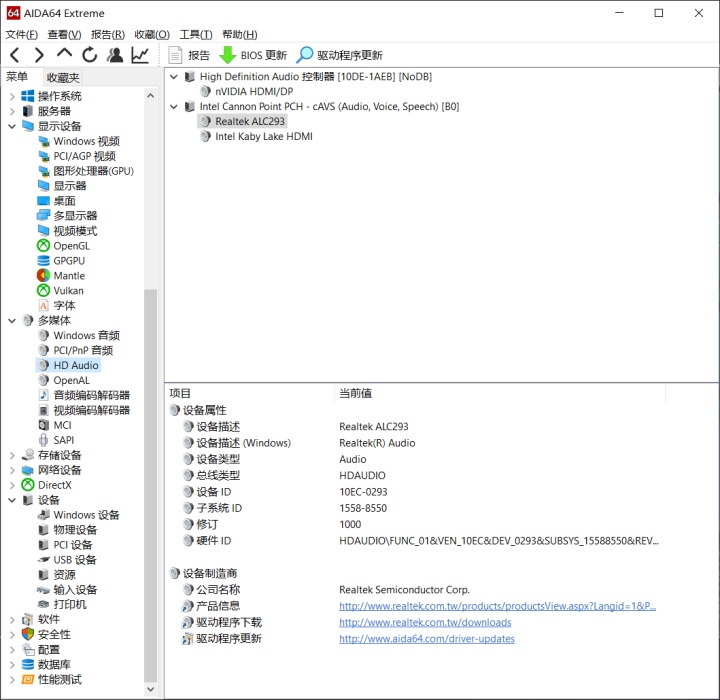Click the 驱动程序更新 toolbar button

[339, 55]
